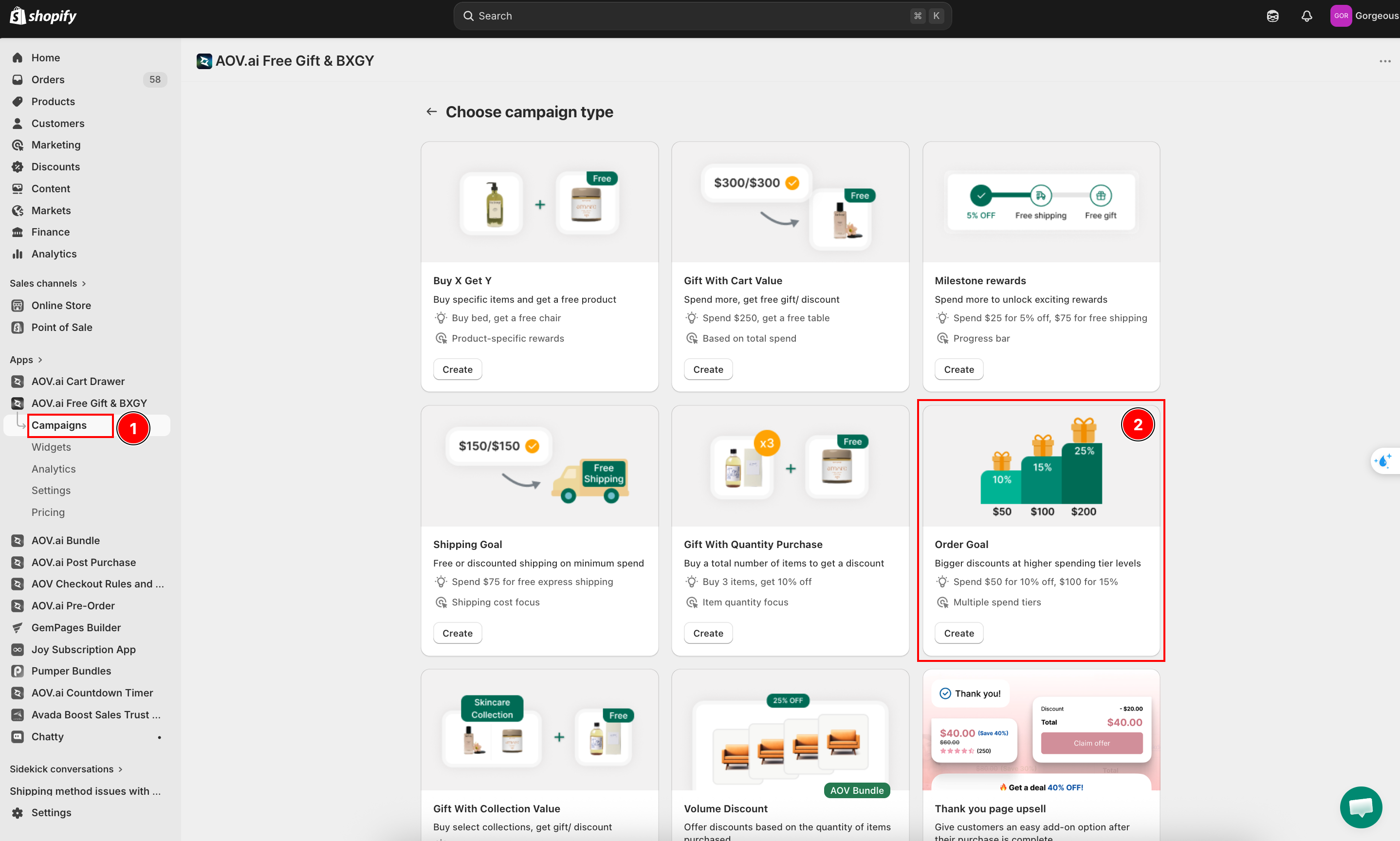Open 'Shipping method issues with ...' conversation
Screen dimensions: 1400x841
(85, 791)
